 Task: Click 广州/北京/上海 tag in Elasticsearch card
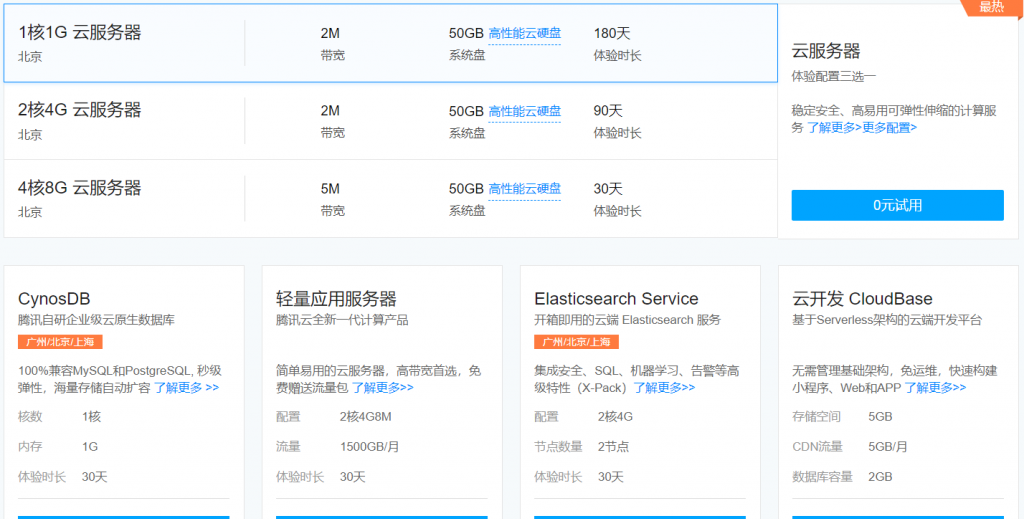click(577, 342)
